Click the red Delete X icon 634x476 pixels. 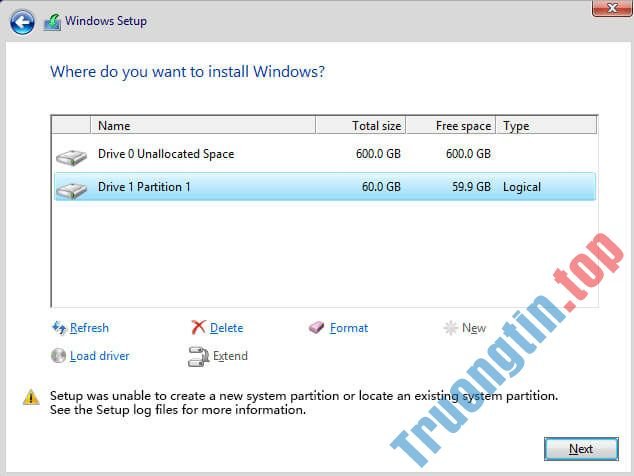[x=198, y=328]
